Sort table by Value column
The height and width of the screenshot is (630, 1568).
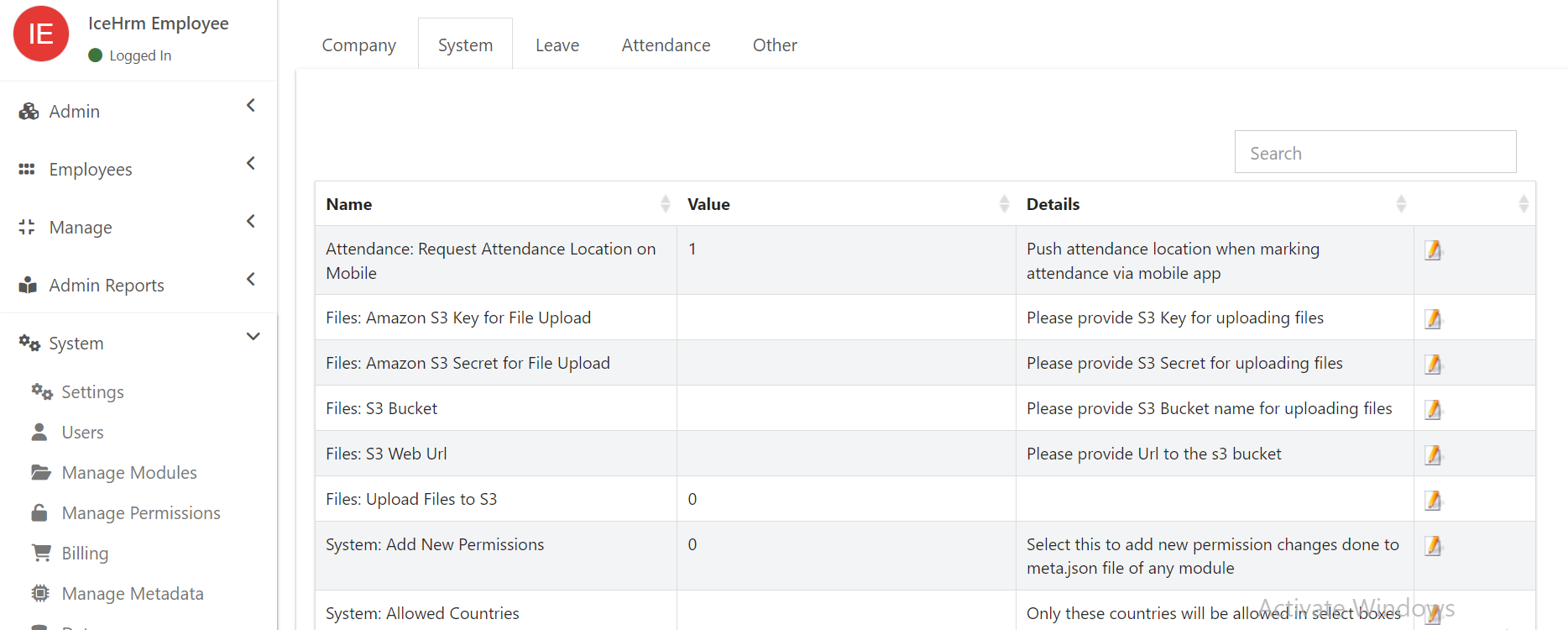click(1005, 203)
